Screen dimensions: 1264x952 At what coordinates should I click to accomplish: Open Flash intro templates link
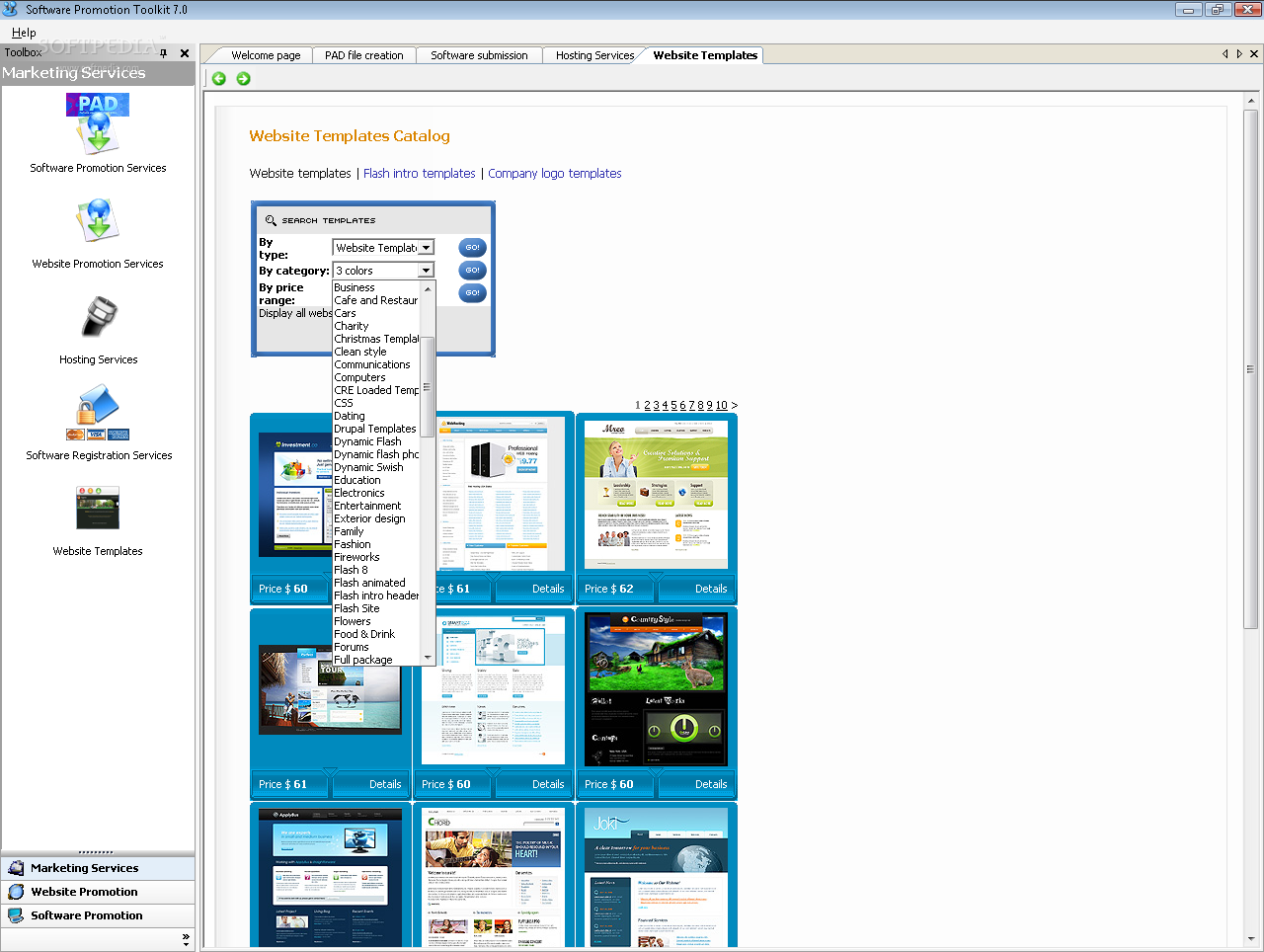tap(420, 174)
